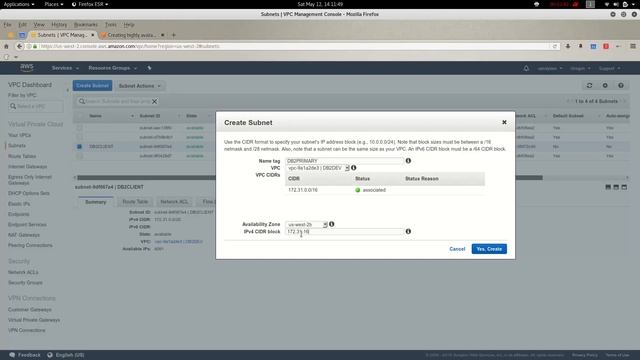Go back using the Firefox back arrow
Viewport: 640px width, 360px height.
tap(19, 46)
